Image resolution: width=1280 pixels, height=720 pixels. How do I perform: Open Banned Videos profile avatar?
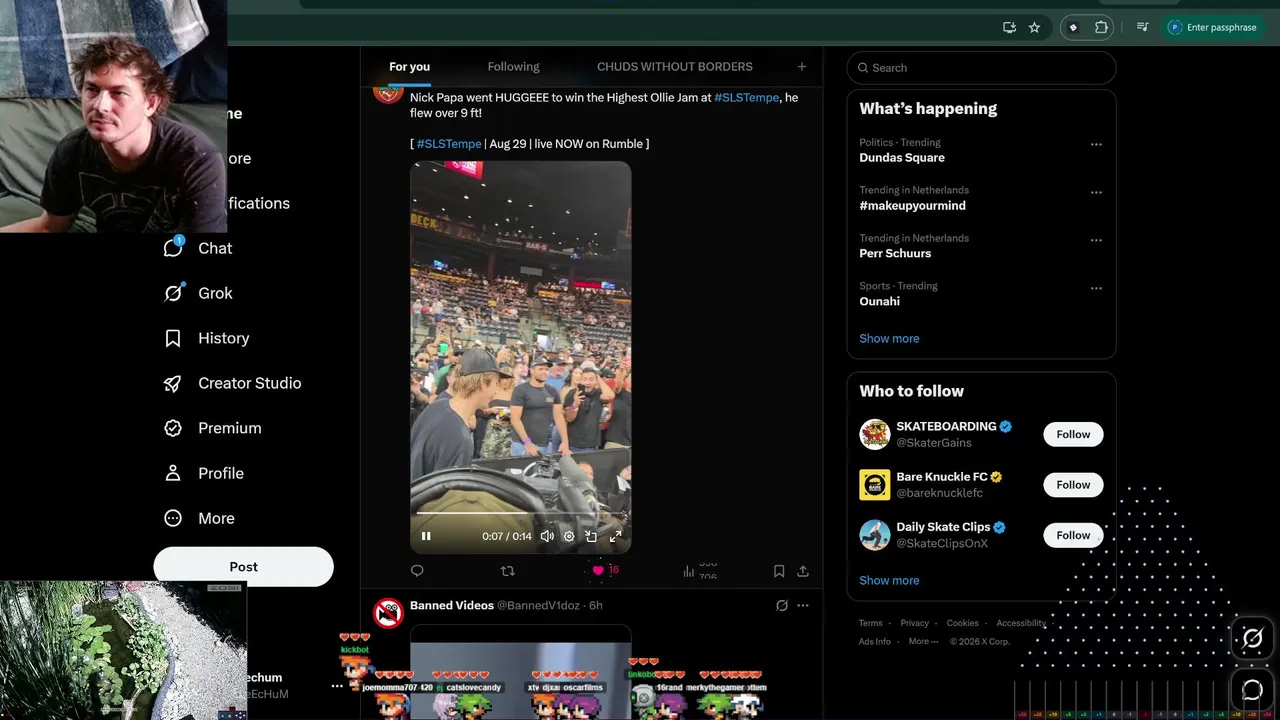coord(388,613)
